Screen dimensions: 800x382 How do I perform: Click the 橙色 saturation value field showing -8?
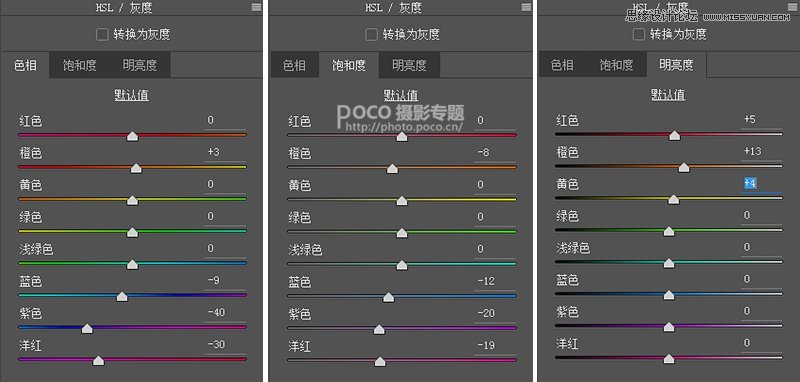495,154
